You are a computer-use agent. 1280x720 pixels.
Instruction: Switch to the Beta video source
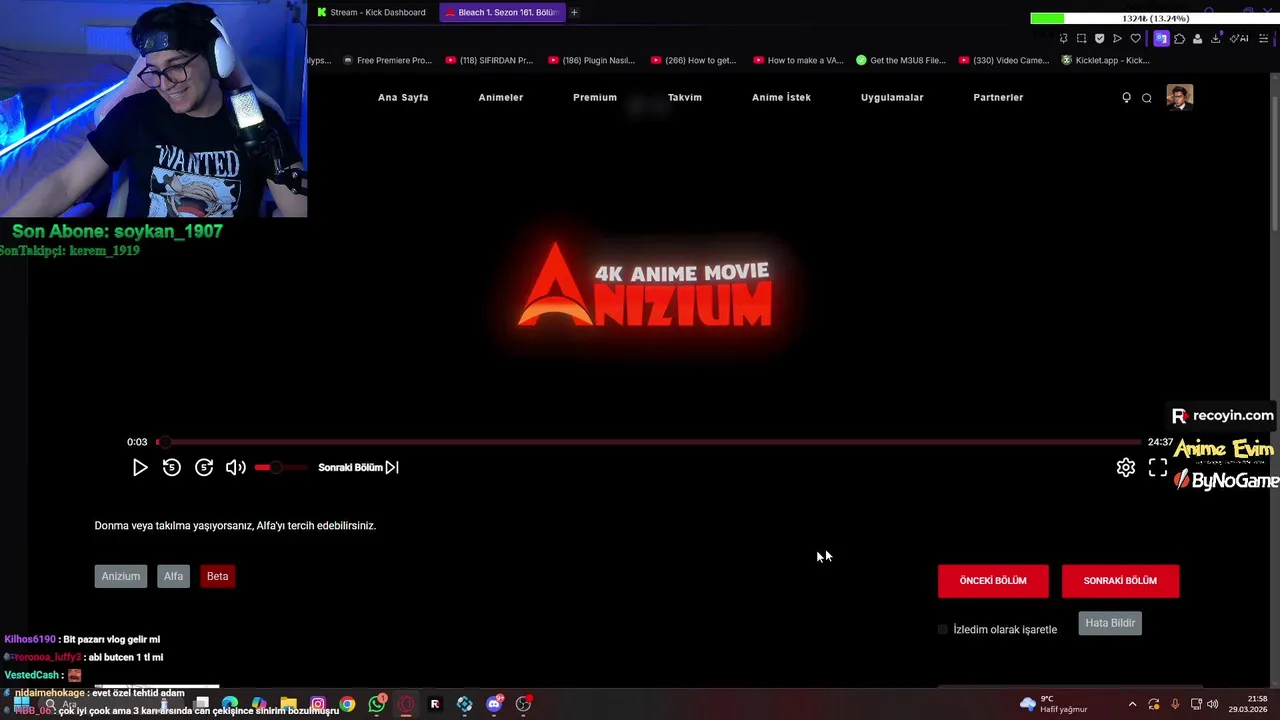(x=217, y=576)
